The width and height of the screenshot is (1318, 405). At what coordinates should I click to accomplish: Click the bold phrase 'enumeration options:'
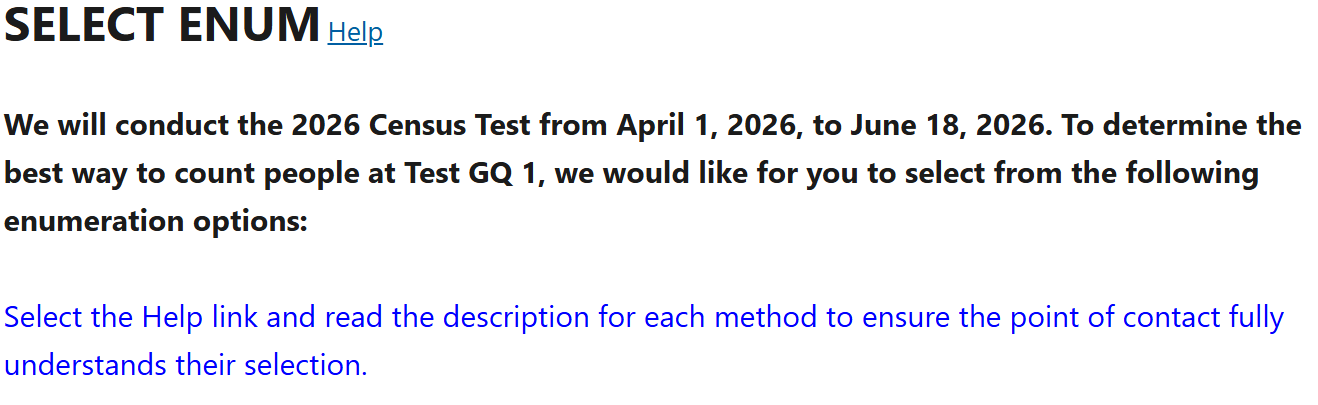click(x=156, y=221)
